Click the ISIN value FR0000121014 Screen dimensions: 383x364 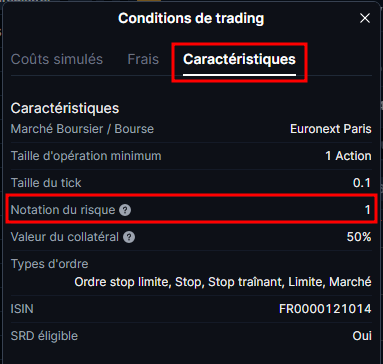(x=325, y=309)
